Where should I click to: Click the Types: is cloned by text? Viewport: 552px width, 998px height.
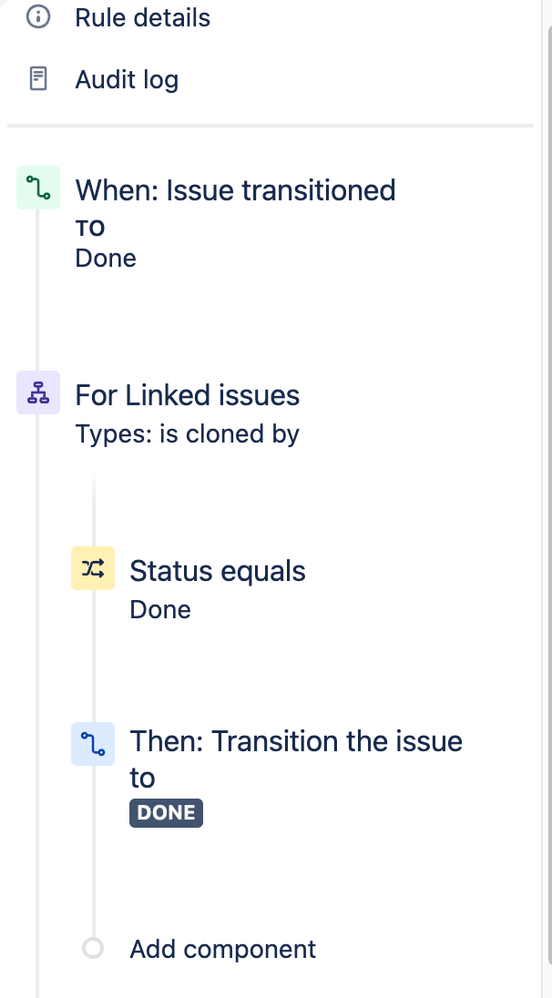187,434
